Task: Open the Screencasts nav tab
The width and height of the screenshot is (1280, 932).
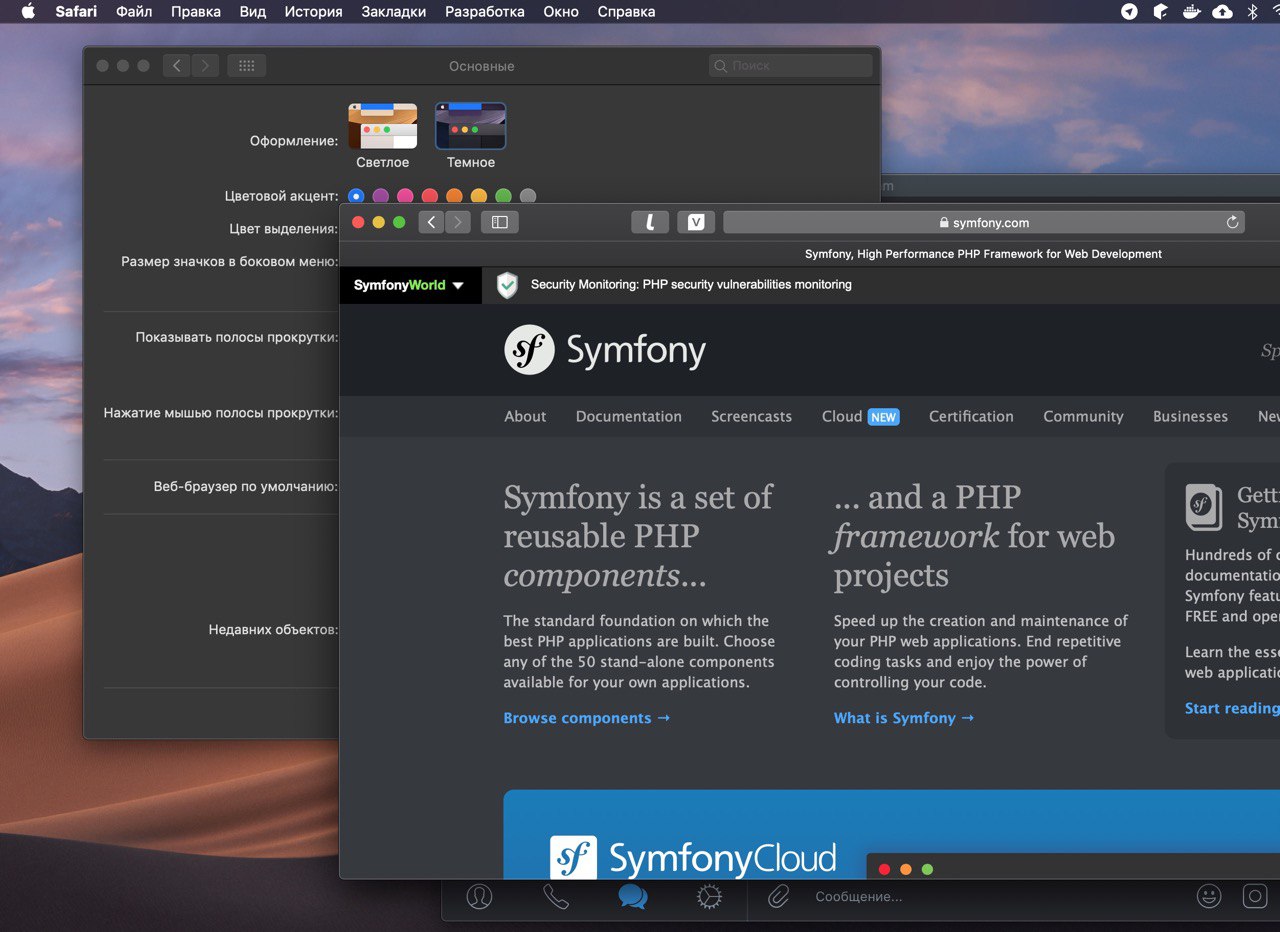Action: (751, 416)
